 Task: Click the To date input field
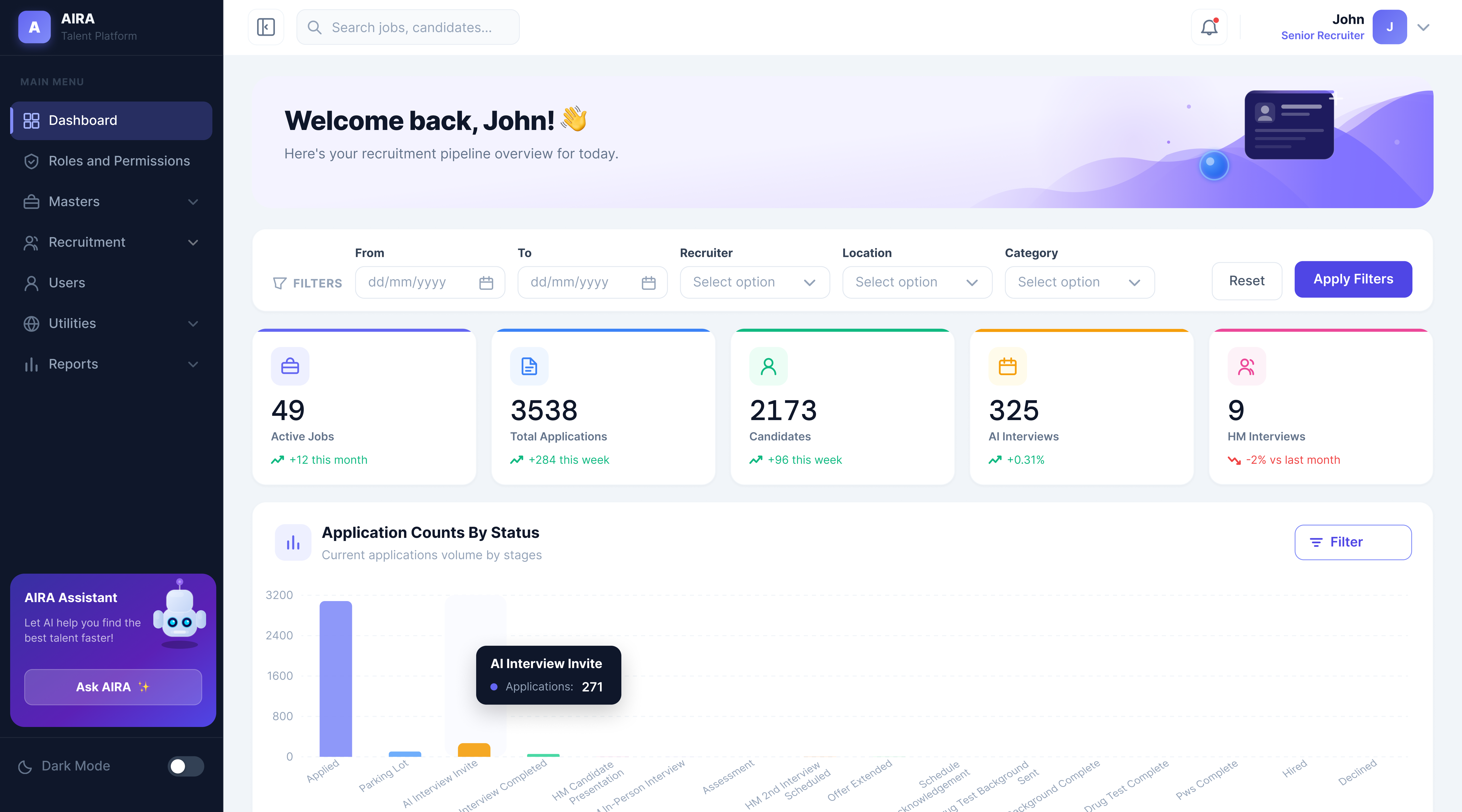point(592,283)
